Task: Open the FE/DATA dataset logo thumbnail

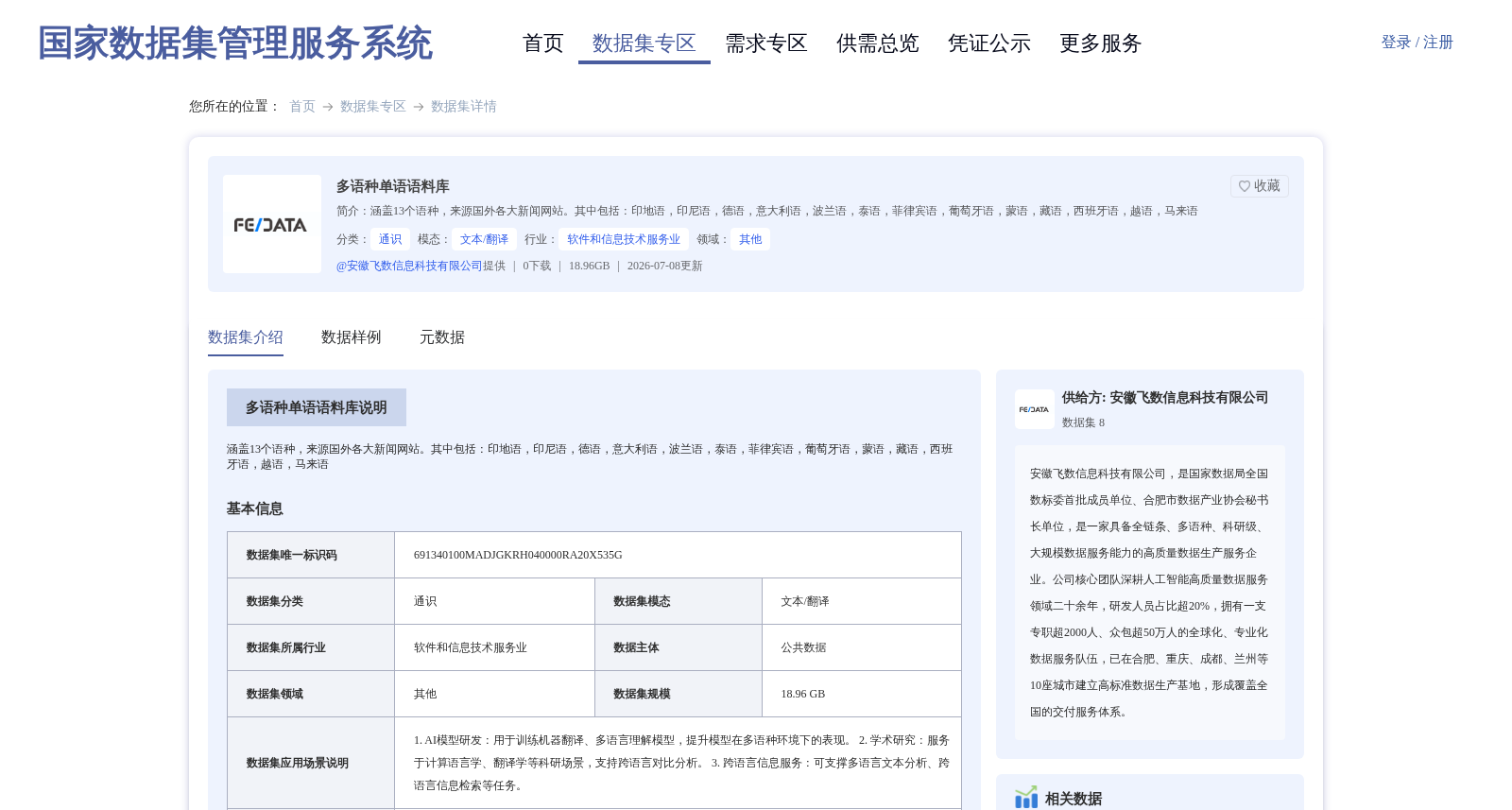Action: click(x=272, y=224)
